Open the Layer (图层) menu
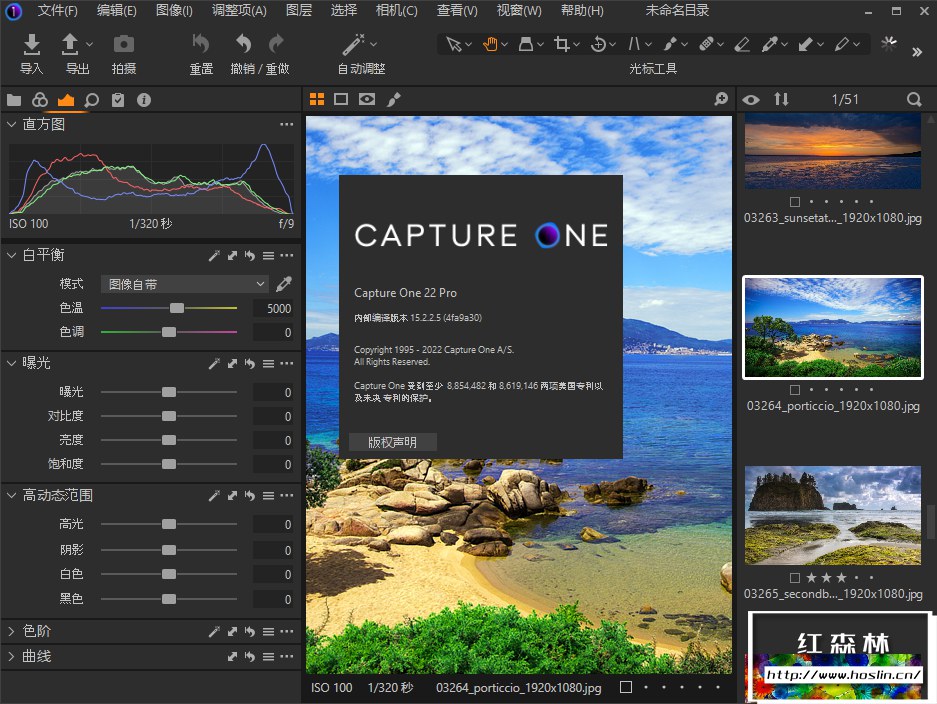 pyautogui.click(x=299, y=11)
